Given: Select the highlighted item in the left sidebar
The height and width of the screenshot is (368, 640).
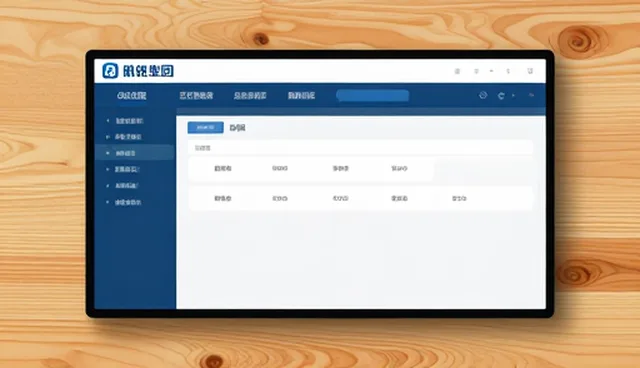Looking at the screenshot, I should point(135,153).
